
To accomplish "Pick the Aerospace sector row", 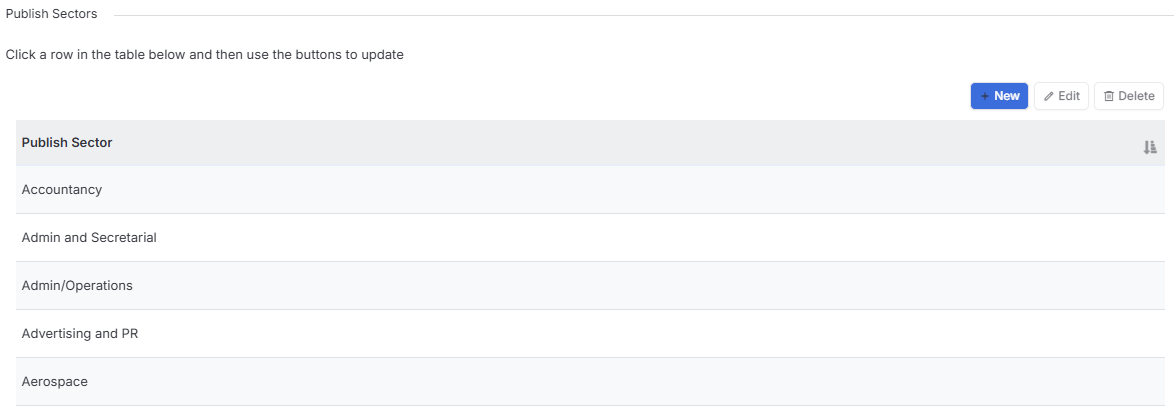I will click(590, 382).
